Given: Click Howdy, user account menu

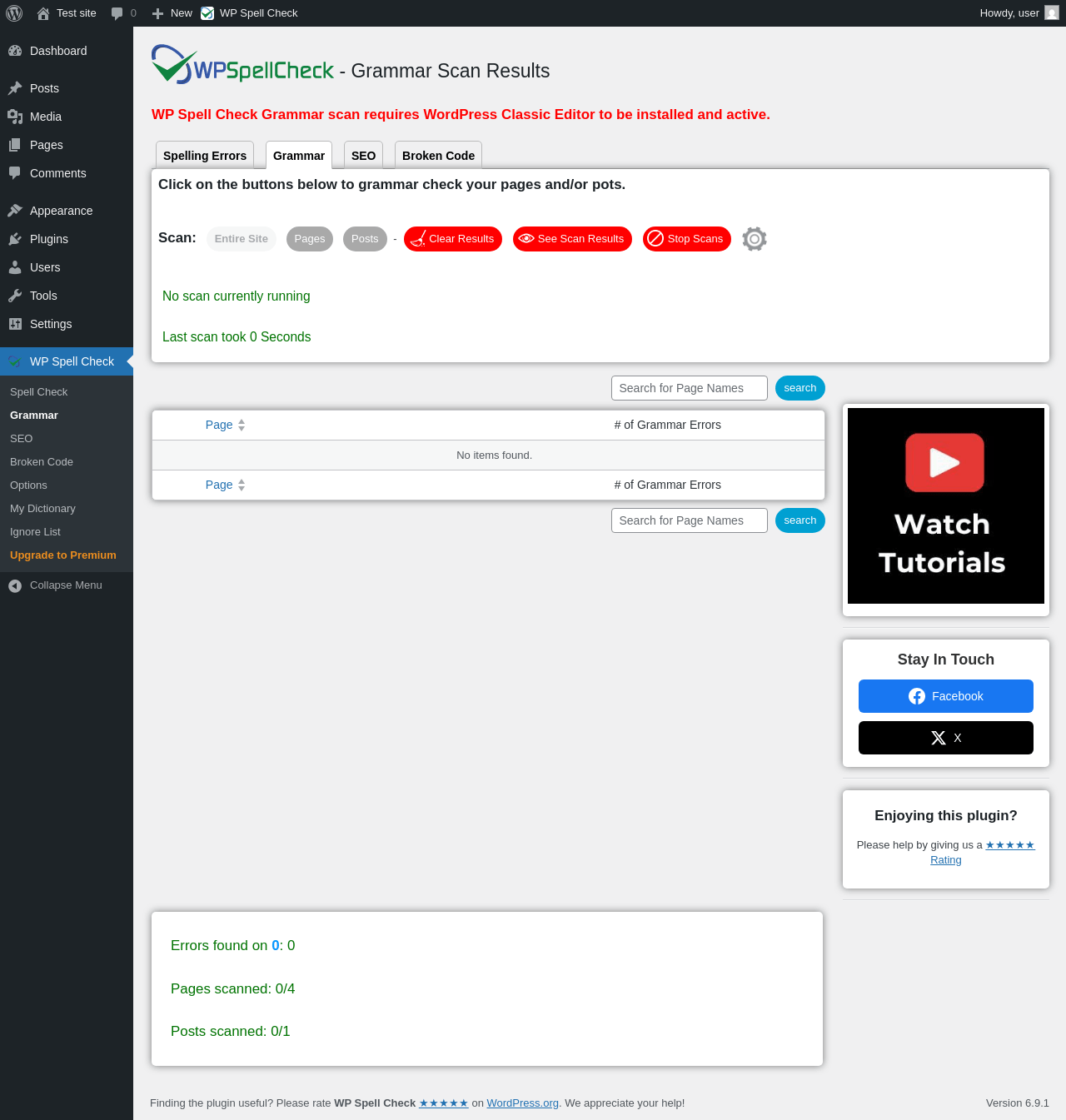Looking at the screenshot, I should (x=1019, y=13).
